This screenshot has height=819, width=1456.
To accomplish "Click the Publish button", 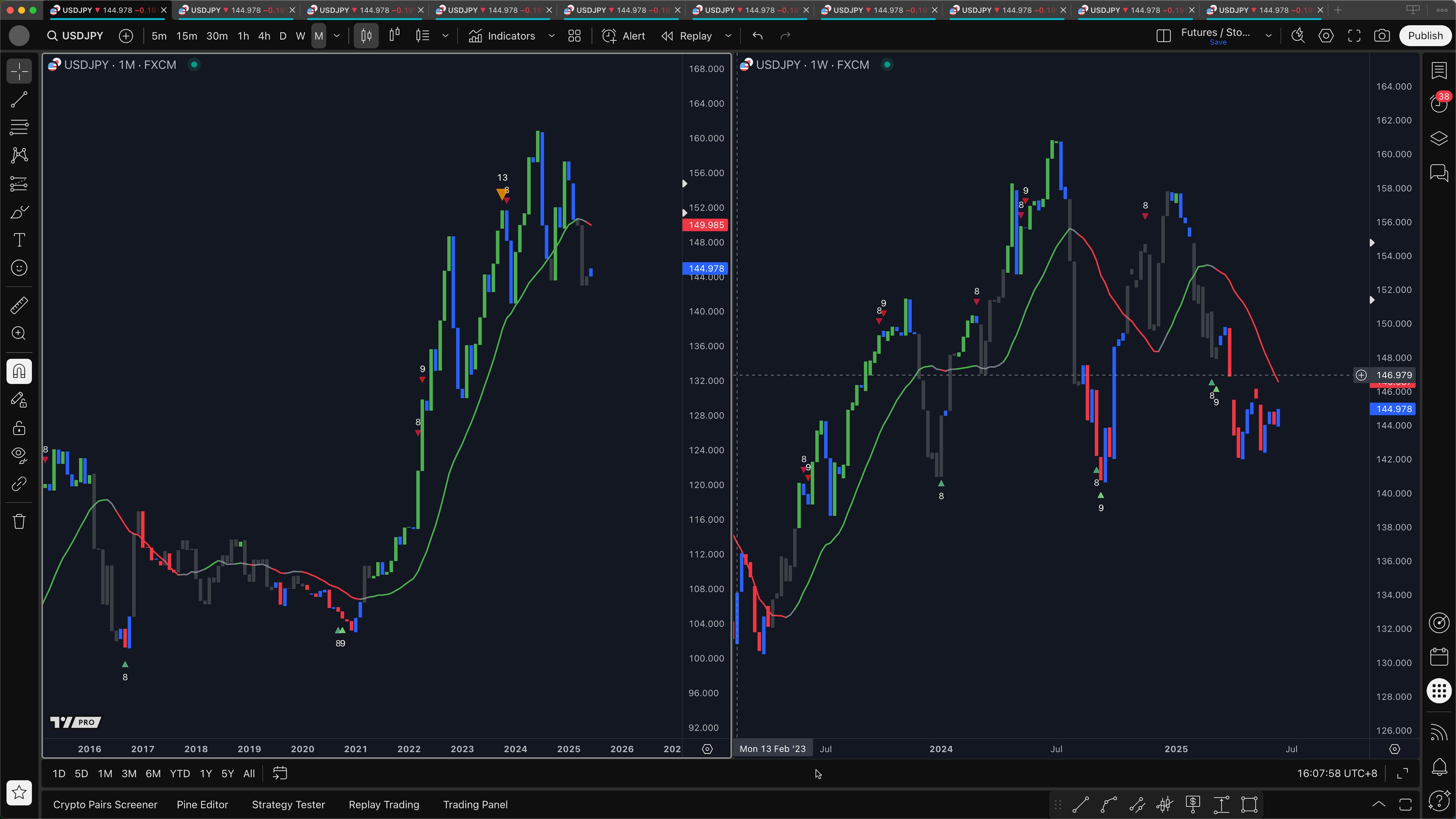I will coord(1425,36).
